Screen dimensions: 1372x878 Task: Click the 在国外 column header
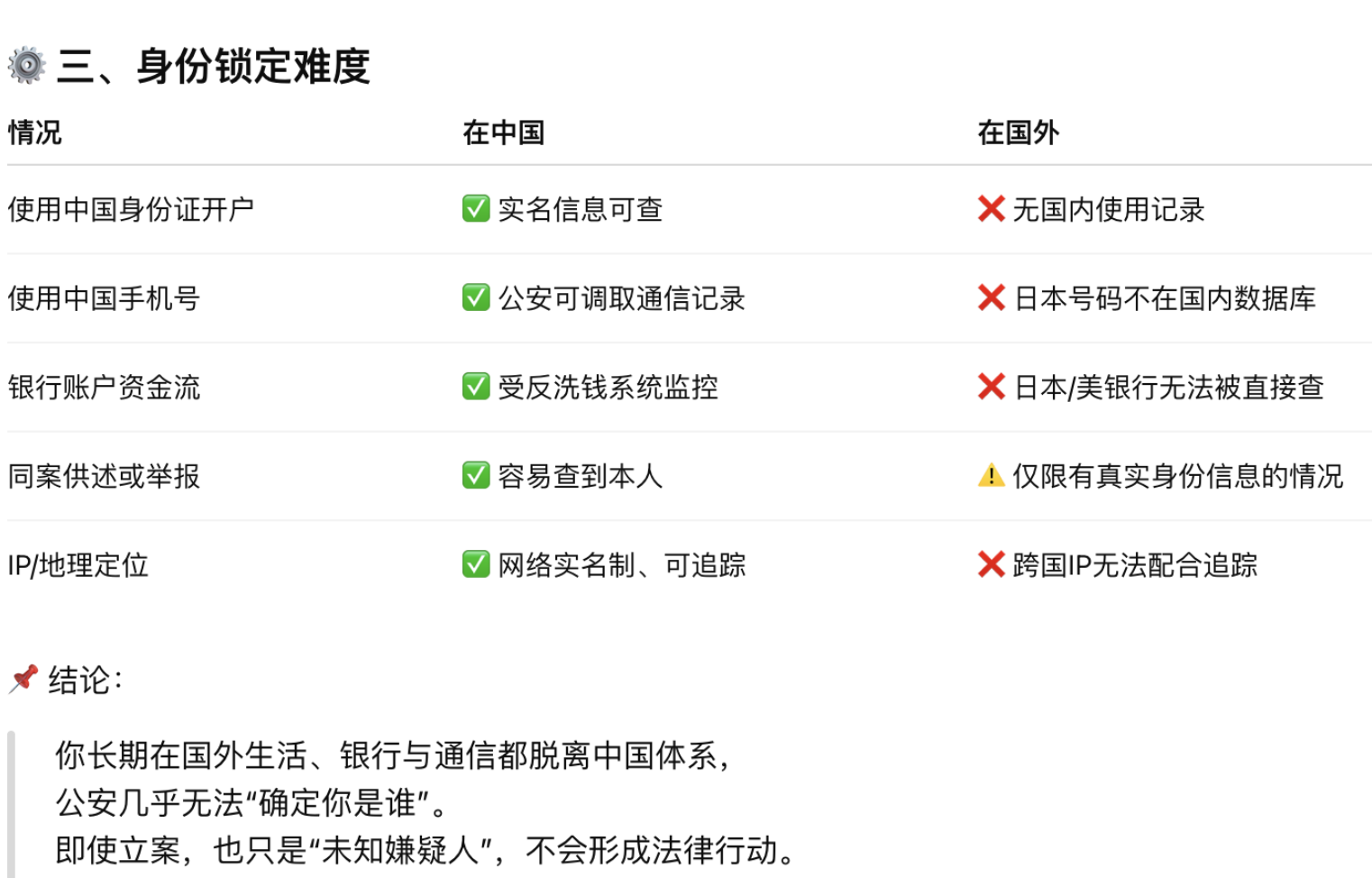(x=1018, y=133)
